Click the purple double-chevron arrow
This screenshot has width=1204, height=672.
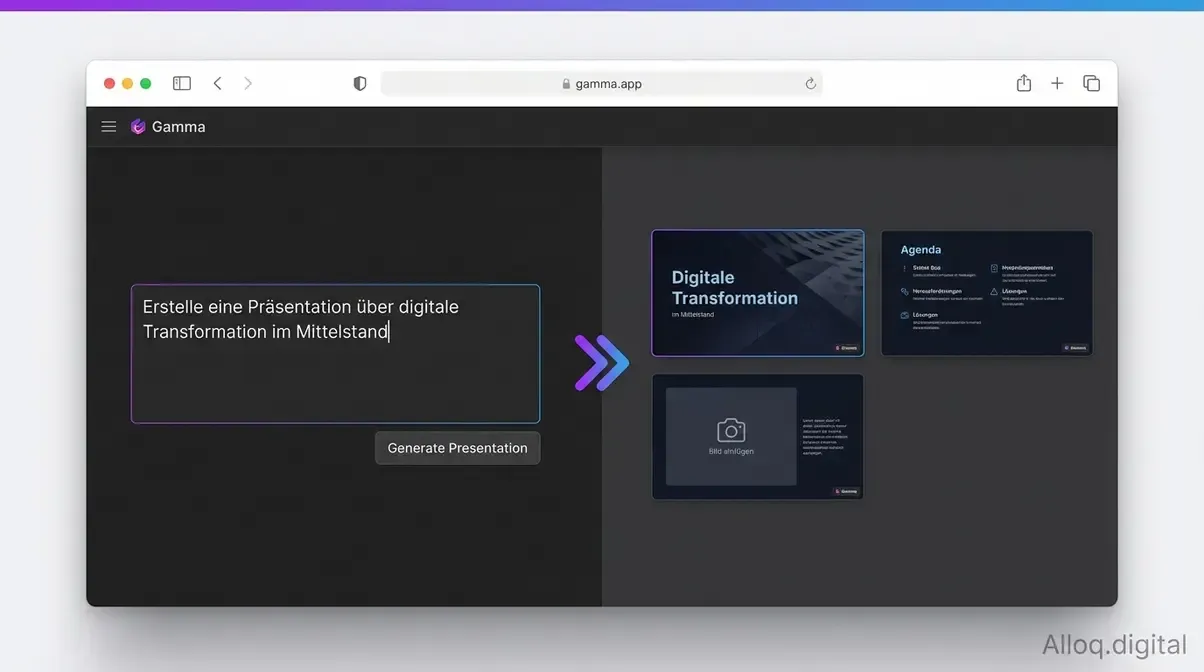(601, 362)
